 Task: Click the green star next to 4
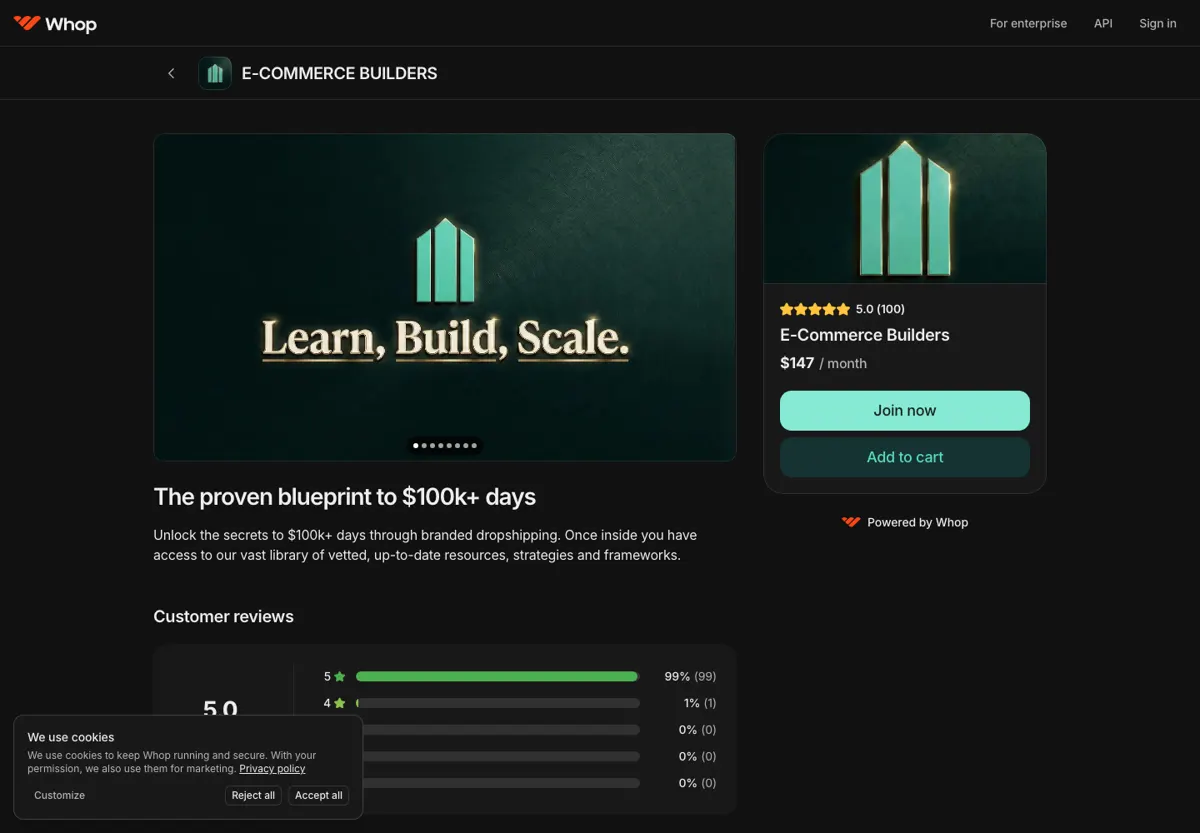[340, 703]
